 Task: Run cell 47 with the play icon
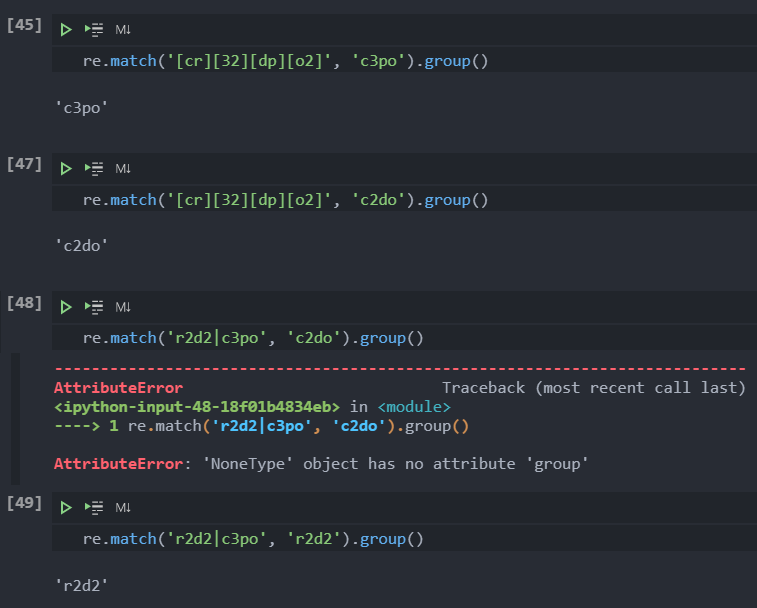pyautogui.click(x=66, y=169)
